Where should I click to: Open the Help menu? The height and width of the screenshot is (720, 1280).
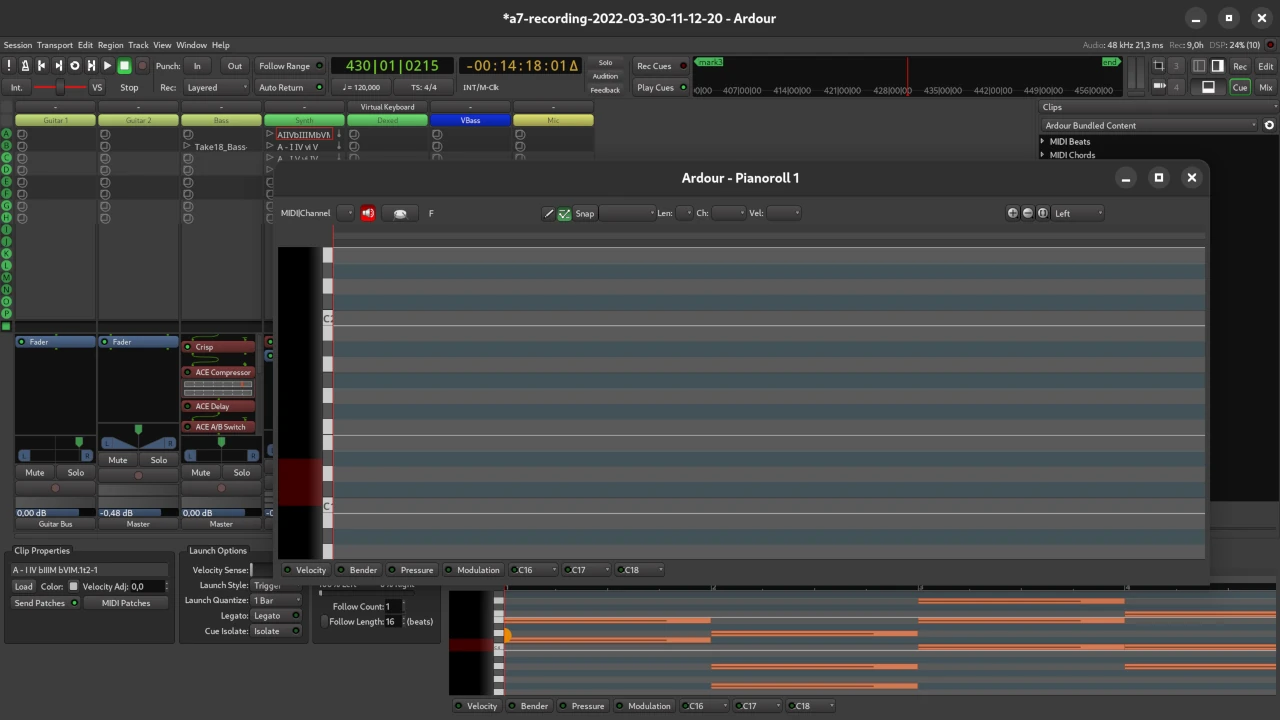click(x=220, y=45)
